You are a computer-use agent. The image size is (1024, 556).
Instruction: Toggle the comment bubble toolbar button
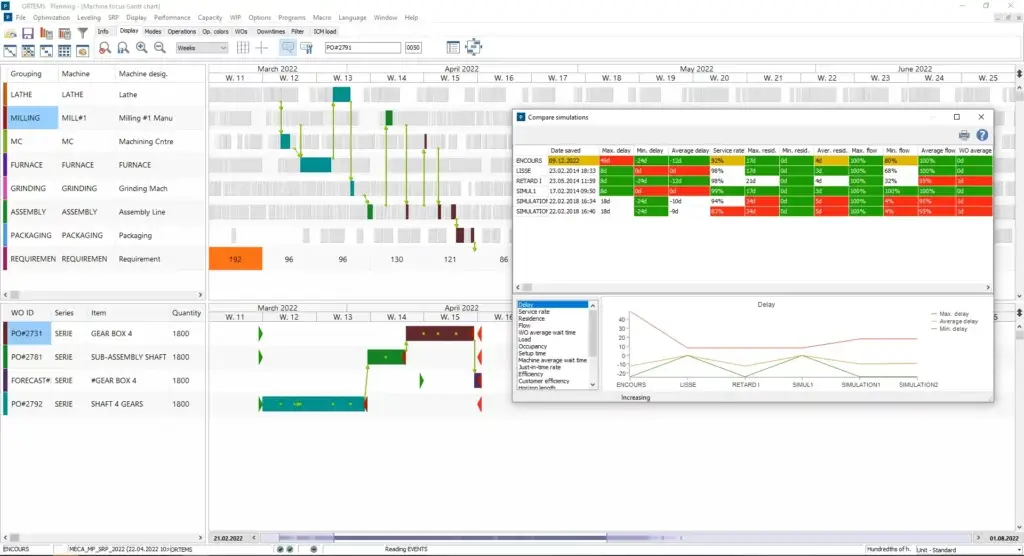point(288,48)
